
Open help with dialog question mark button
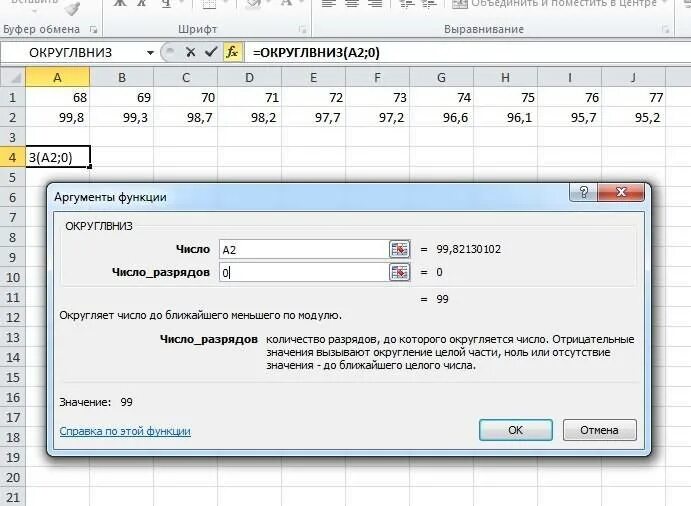click(x=583, y=192)
